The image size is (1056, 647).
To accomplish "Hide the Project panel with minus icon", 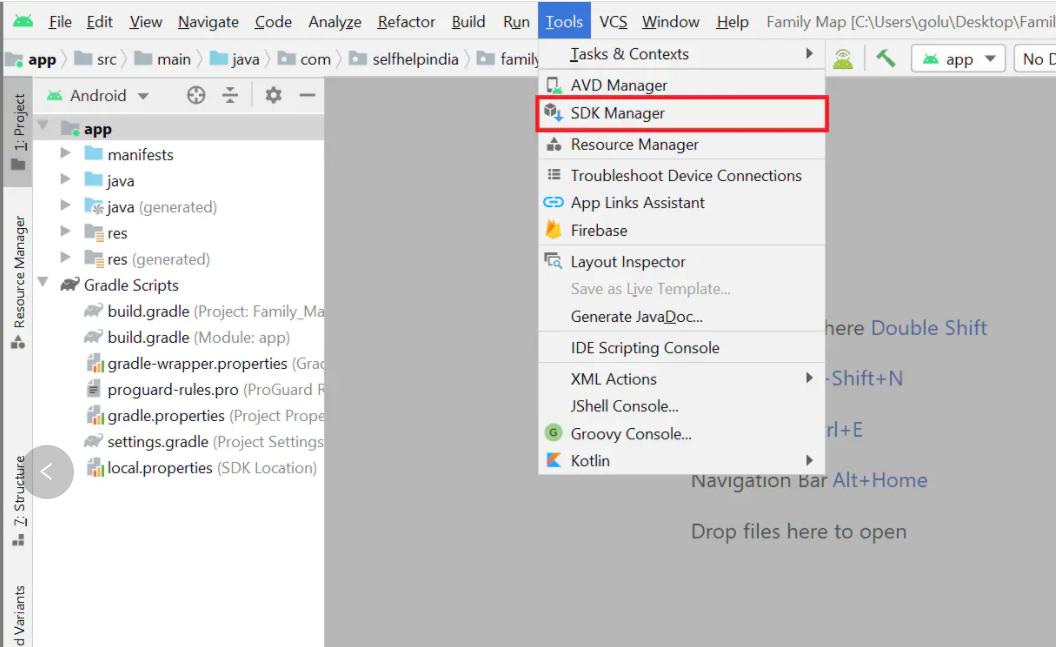I will point(307,95).
